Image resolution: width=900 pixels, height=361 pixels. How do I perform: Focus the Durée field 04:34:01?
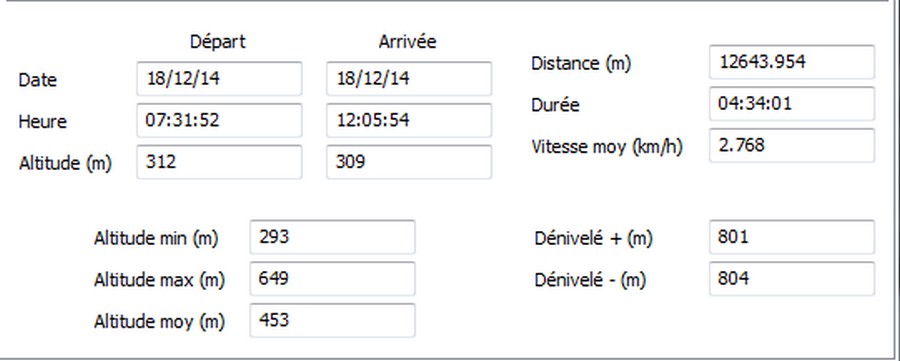coord(792,104)
